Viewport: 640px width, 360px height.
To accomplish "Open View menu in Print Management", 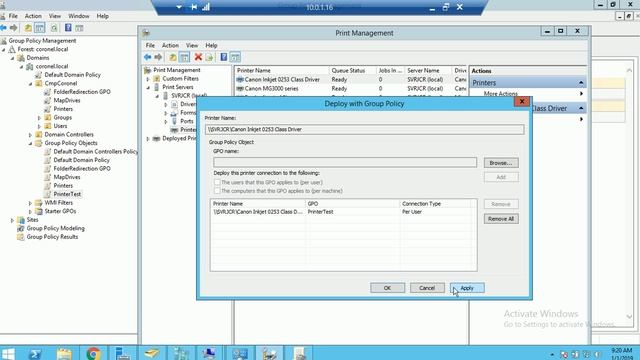I will [x=192, y=45].
